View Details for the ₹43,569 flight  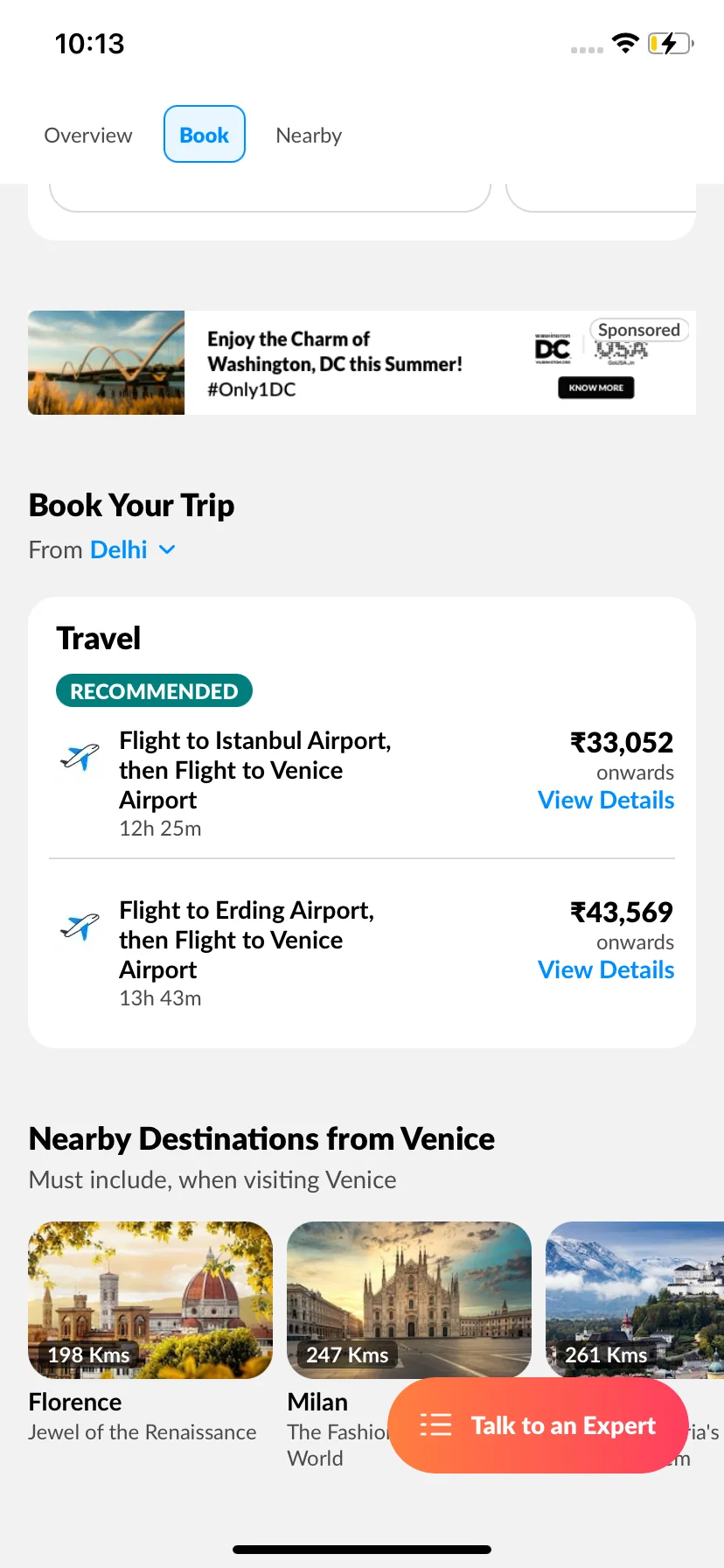coord(606,969)
